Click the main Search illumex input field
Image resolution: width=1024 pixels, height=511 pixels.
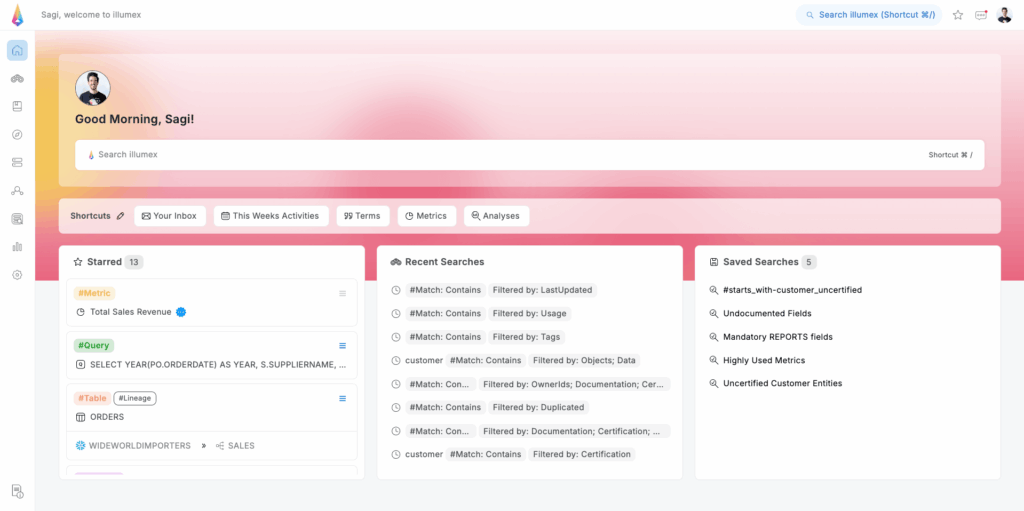(x=500, y=155)
